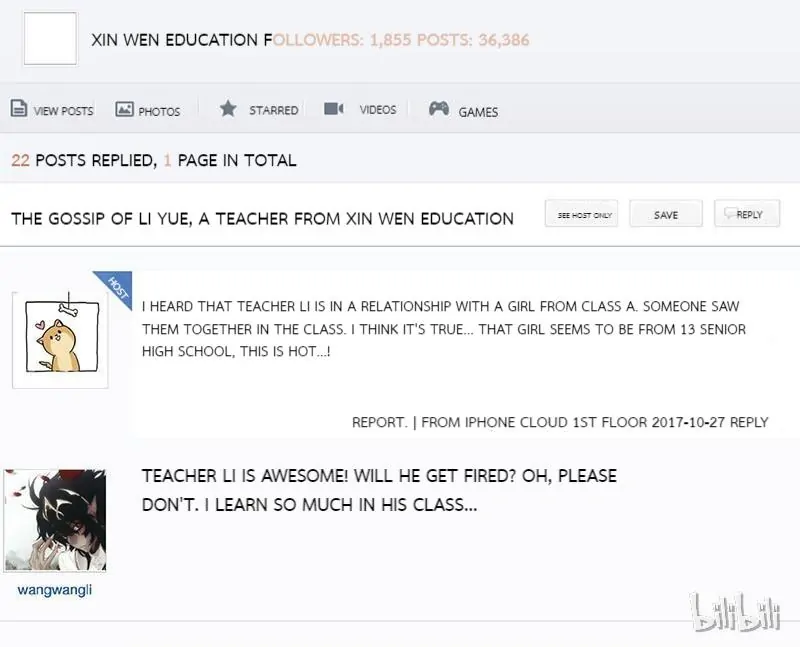Click Report link on the host post

380,422
